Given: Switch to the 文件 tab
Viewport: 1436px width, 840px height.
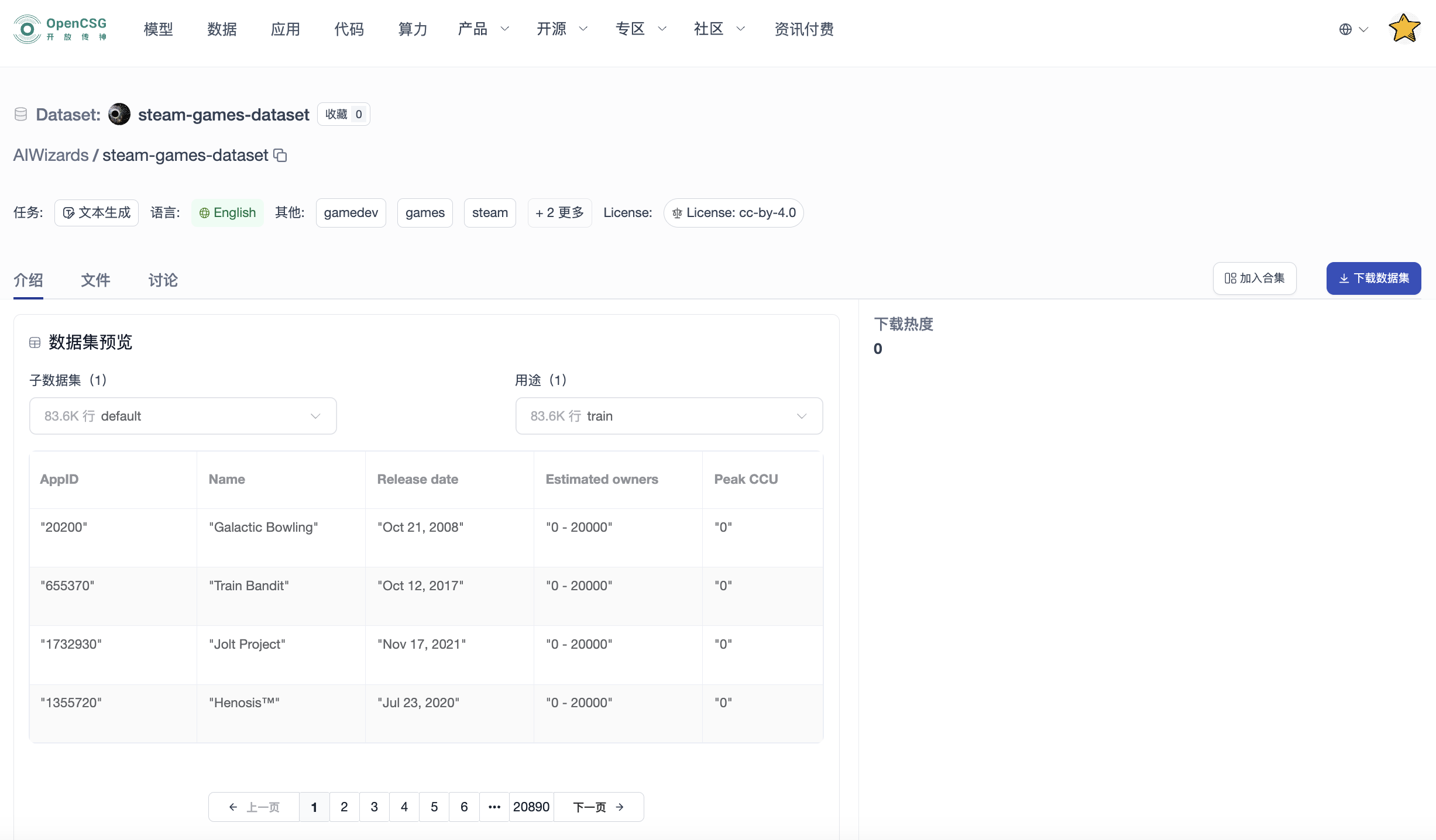Looking at the screenshot, I should point(95,281).
